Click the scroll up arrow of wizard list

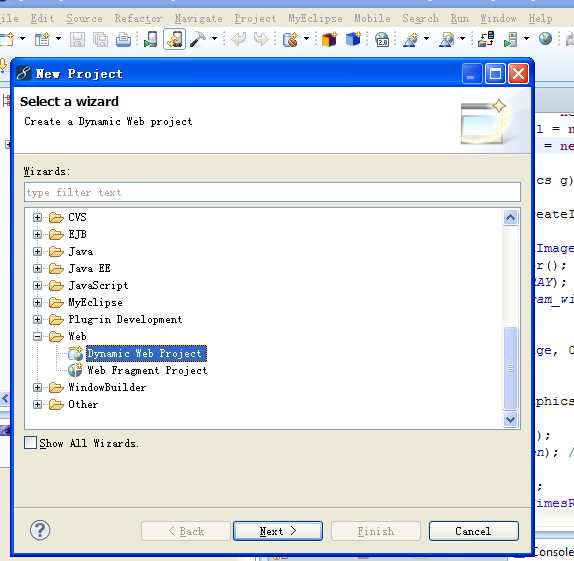[x=511, y=218]
